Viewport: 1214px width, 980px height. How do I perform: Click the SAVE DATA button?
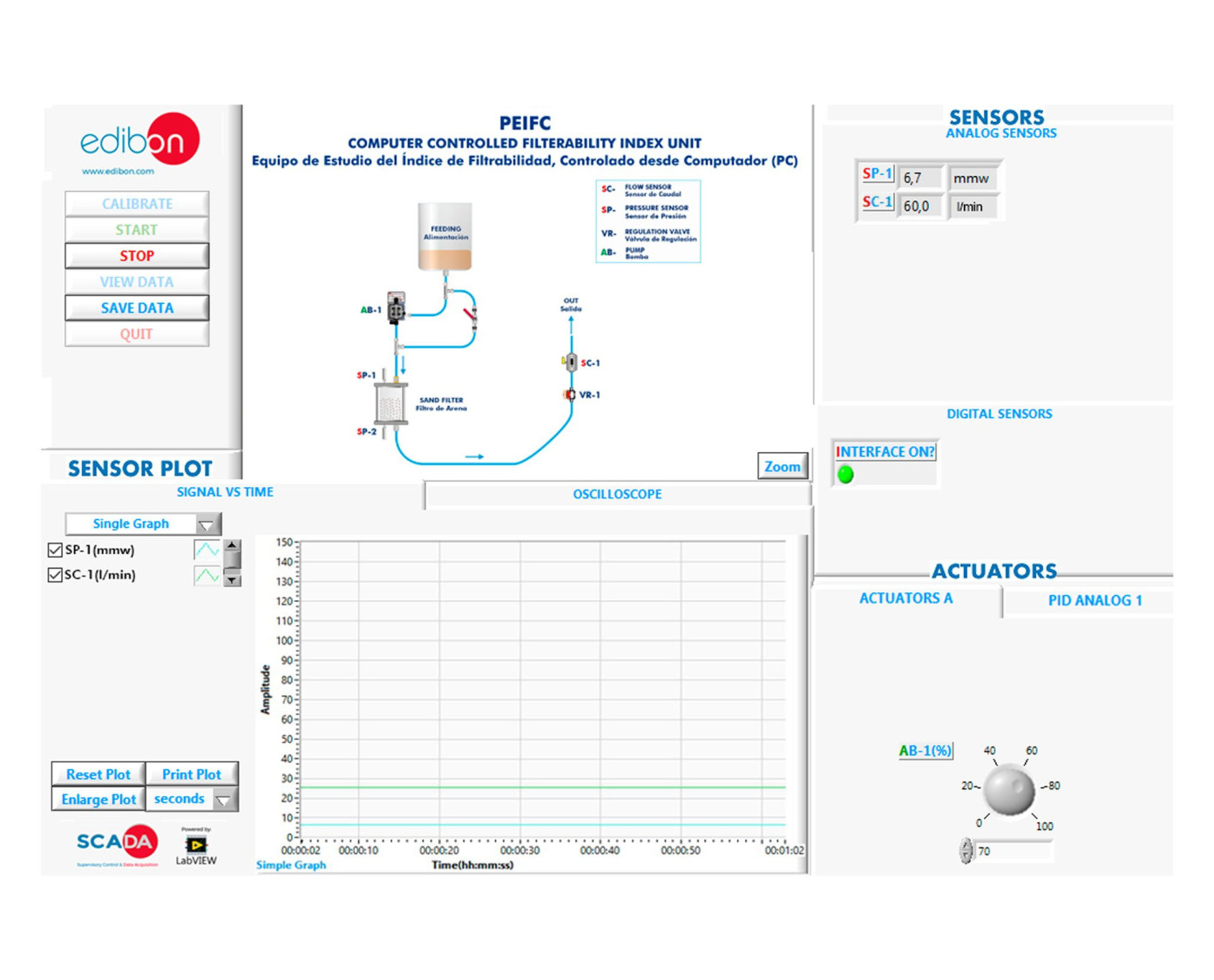tap(137, 308)
